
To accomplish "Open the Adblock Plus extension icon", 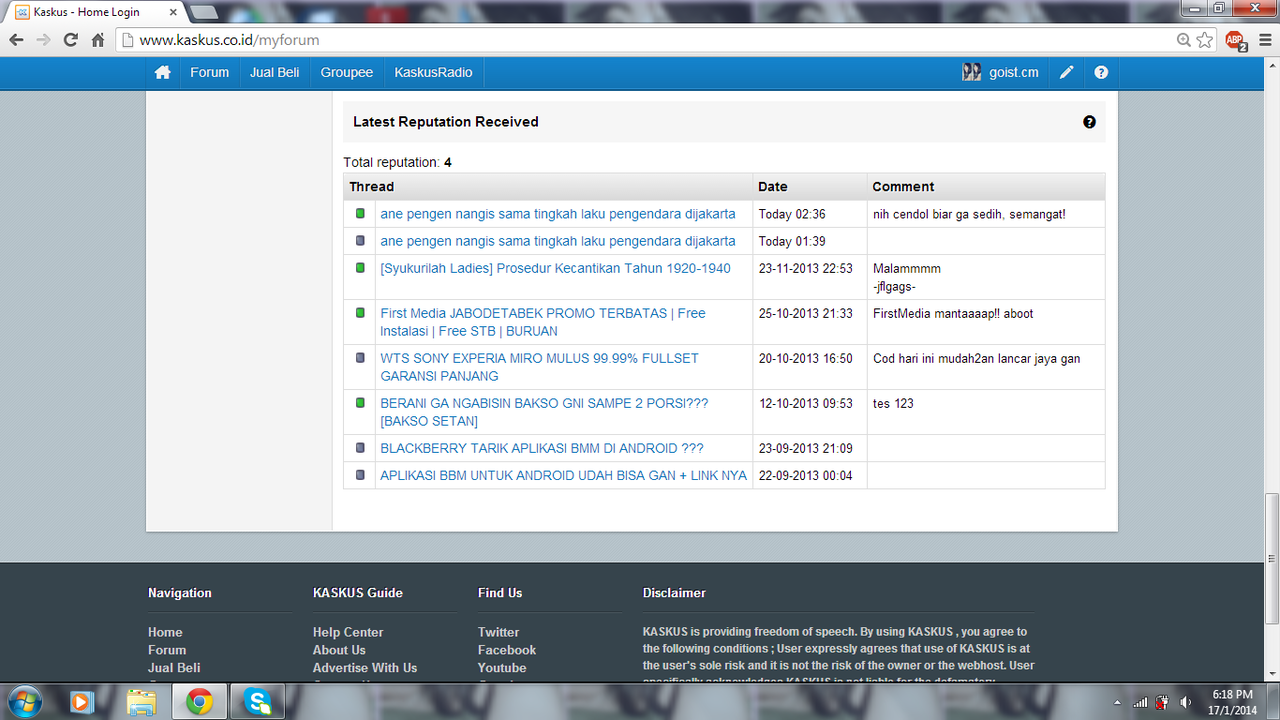I will coord(1236,41).
